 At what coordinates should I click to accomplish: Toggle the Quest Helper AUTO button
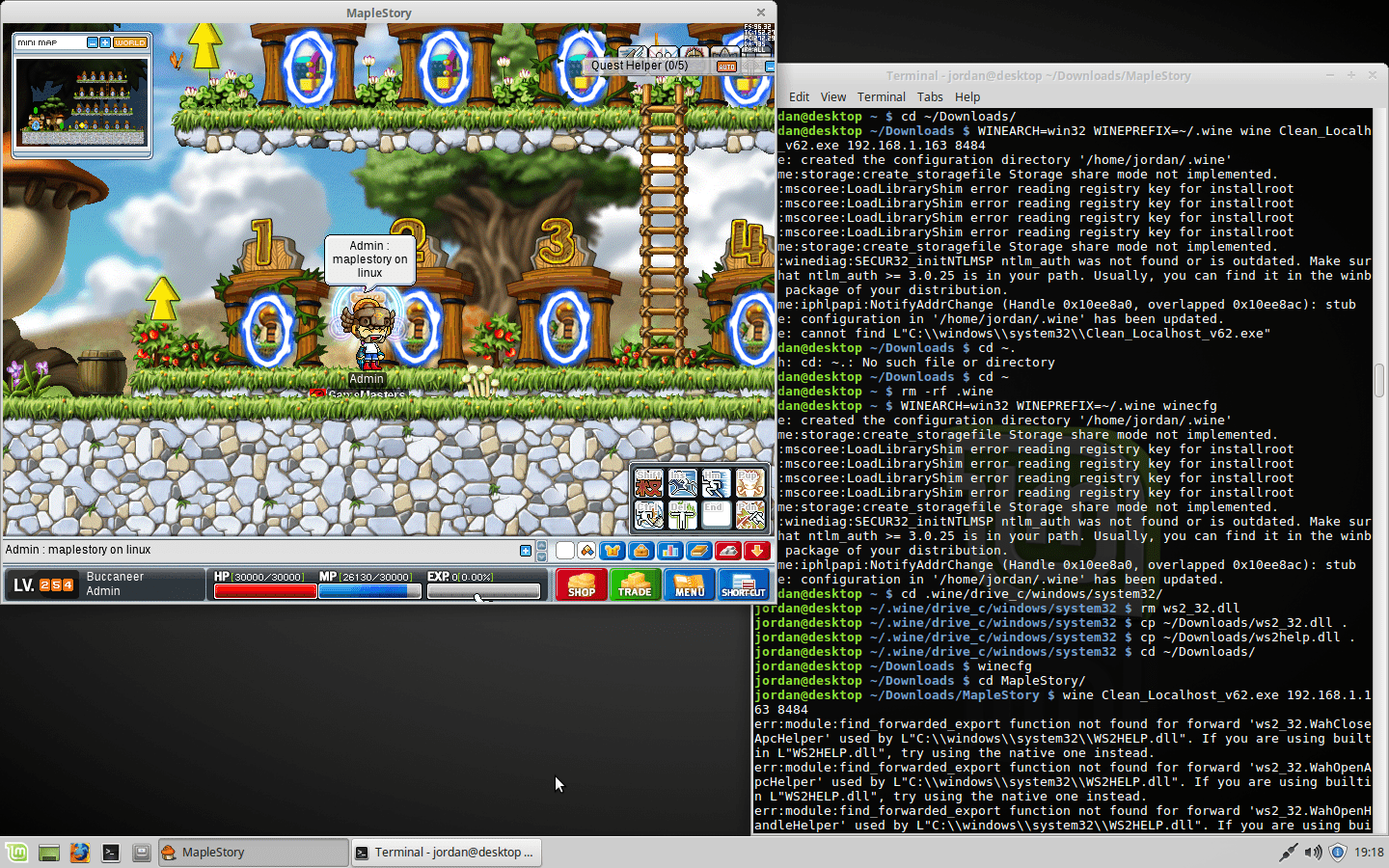click(x=726, y=67)
